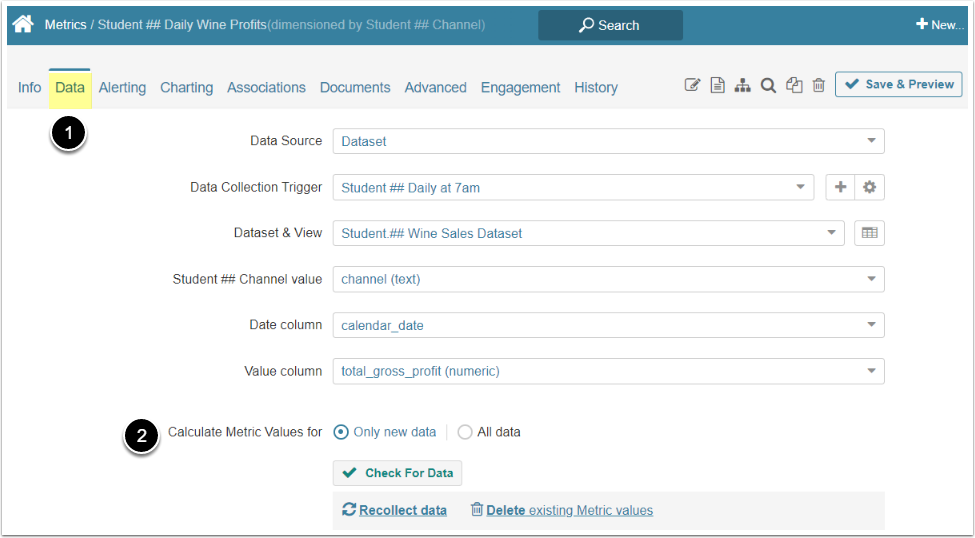Switch to the Alerting tab
This screenshot has width=975, height=538.
click(122, 87)
